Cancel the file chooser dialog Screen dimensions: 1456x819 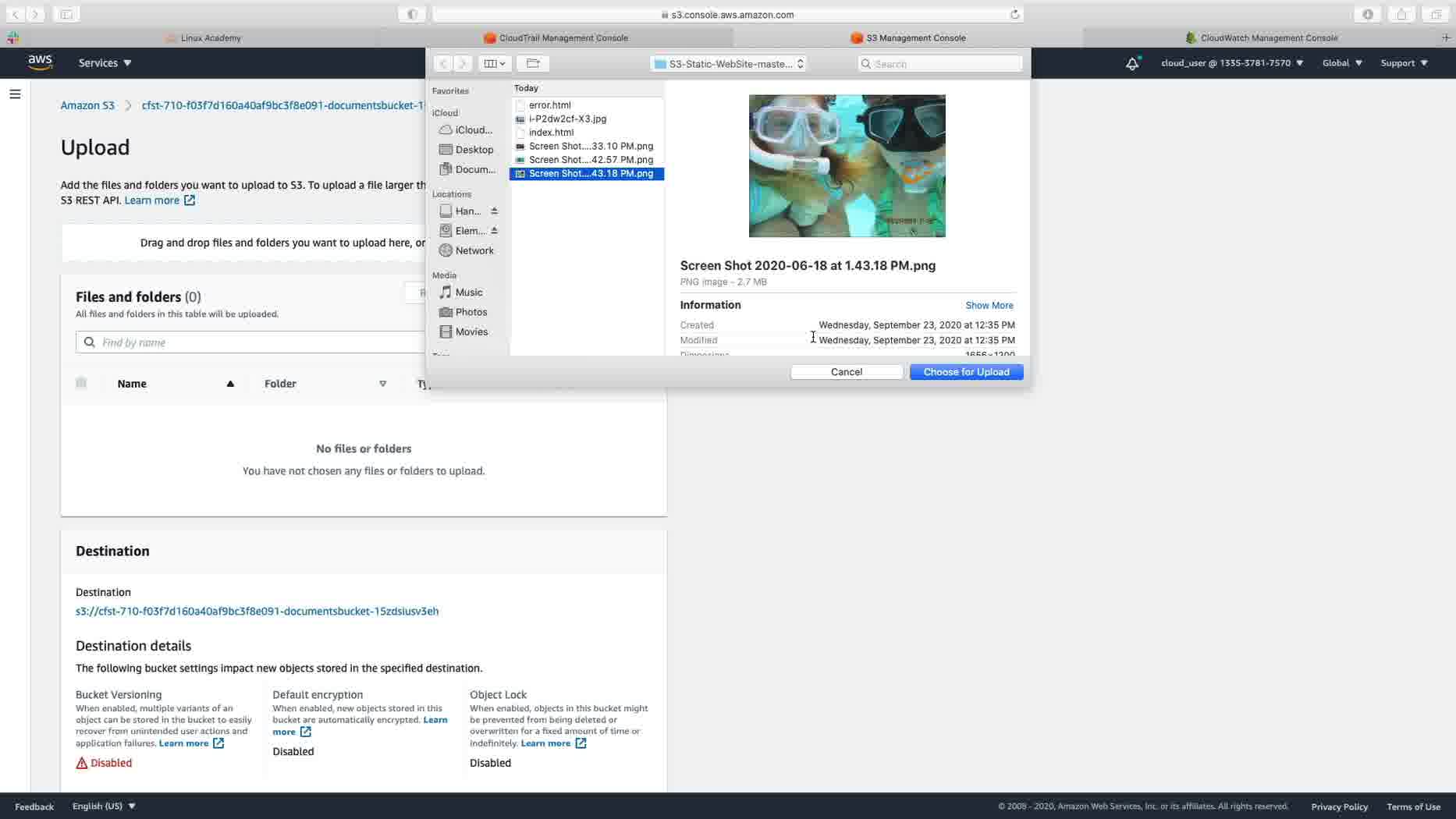pyautogui.click(x=847, y=372)
